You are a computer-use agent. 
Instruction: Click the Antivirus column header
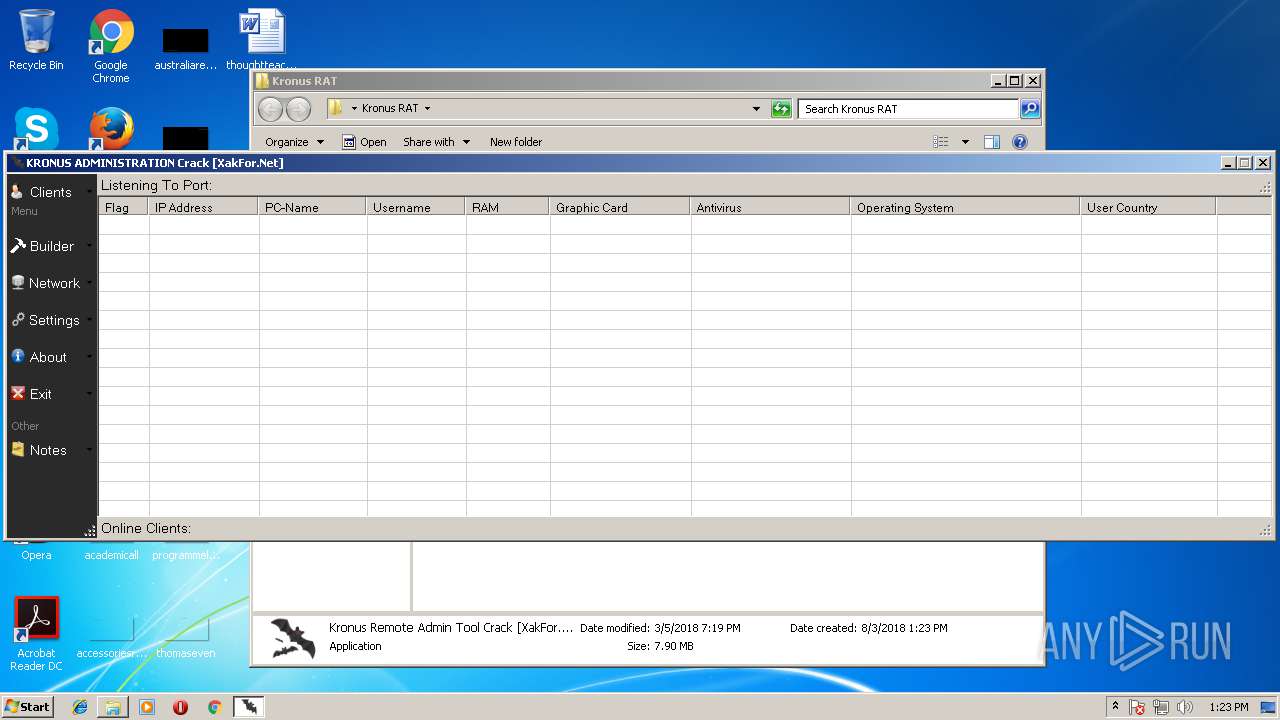(771, 207)
